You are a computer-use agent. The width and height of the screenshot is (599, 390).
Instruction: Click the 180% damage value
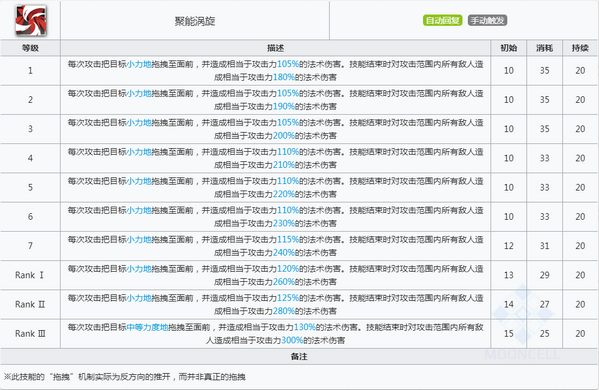(284, 77)
